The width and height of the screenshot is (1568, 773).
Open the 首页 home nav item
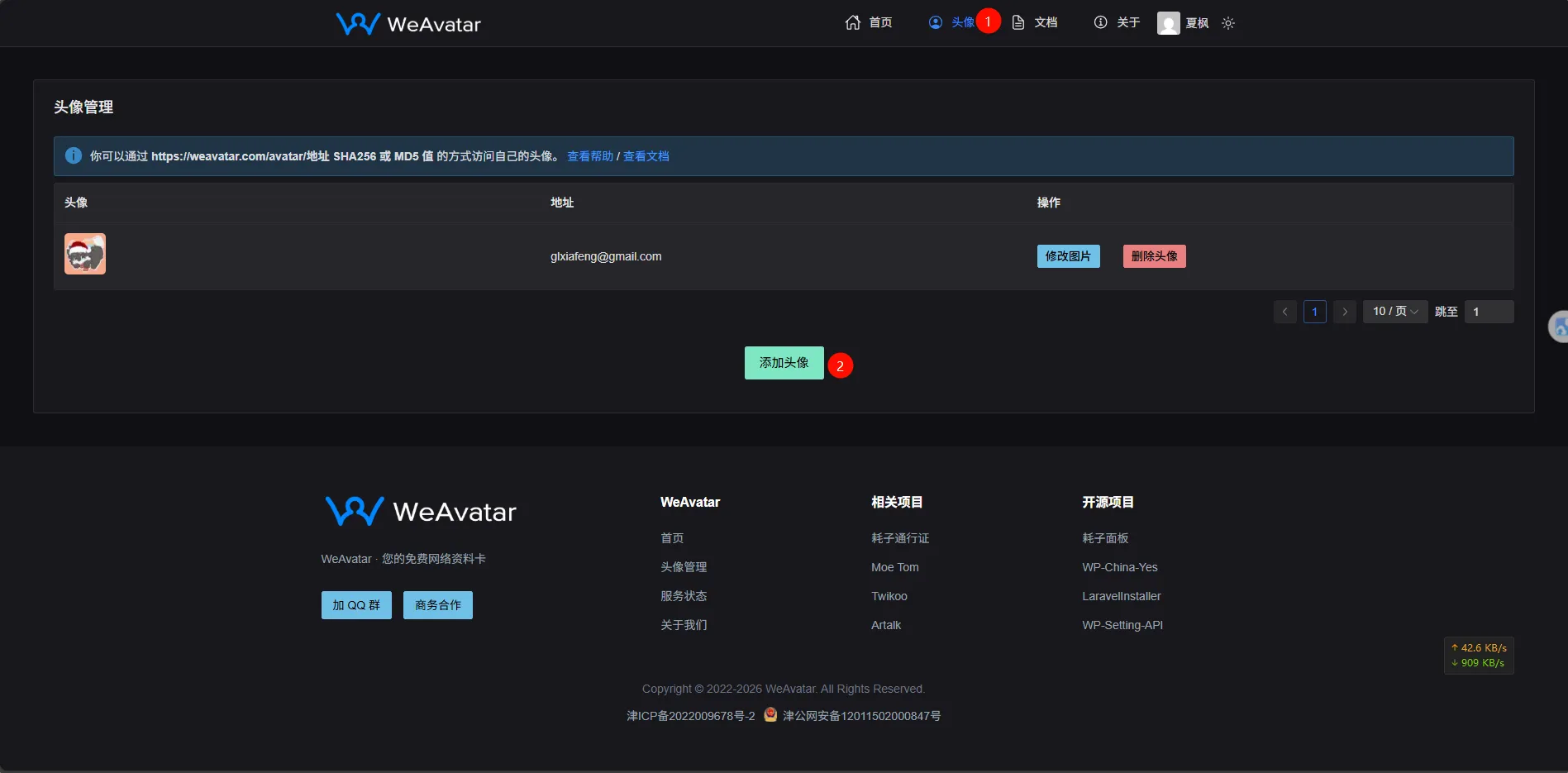869,23
